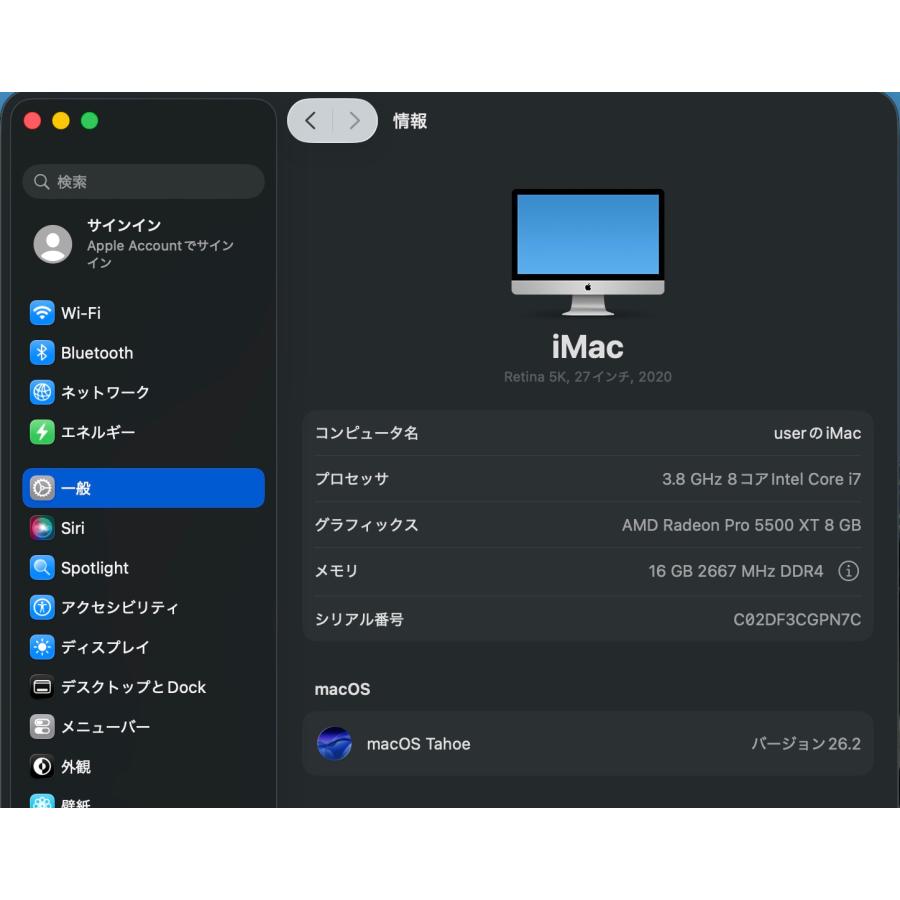Click the 一般 gear icon
Viewport: 900px width, 900px height.
[42, 488]
